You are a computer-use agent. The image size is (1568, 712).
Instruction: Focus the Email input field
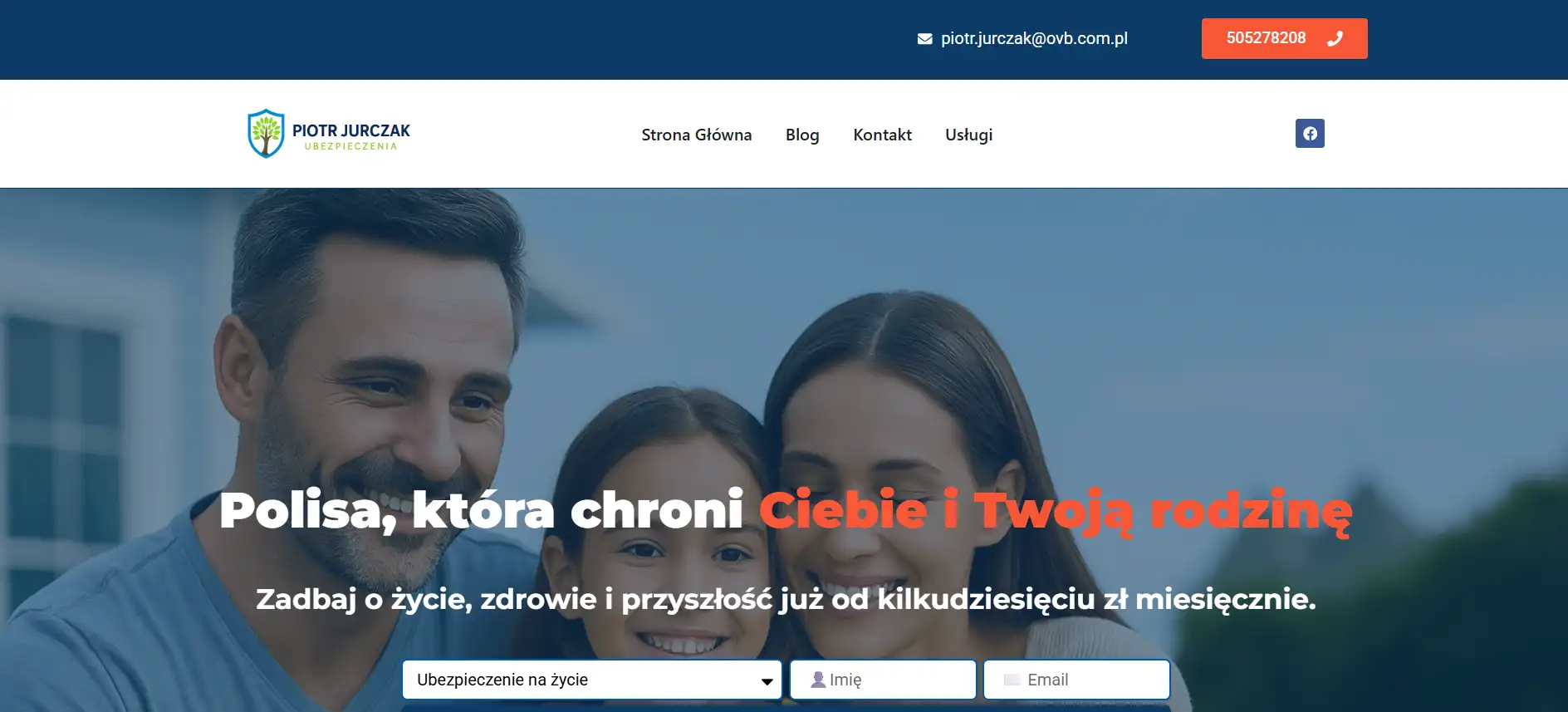tap(1076, 680)
